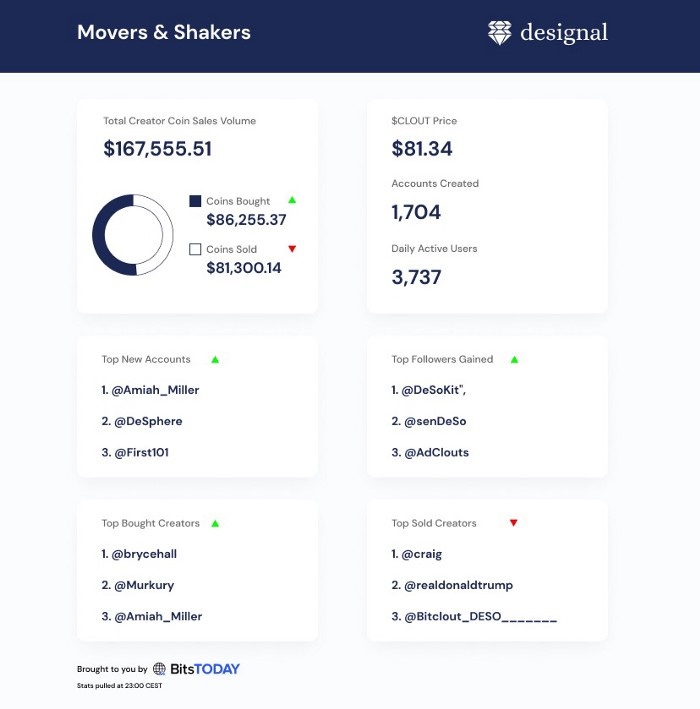
Task: Click the Total Creator Coin Sales Volume label
Action: pos(180,121)
